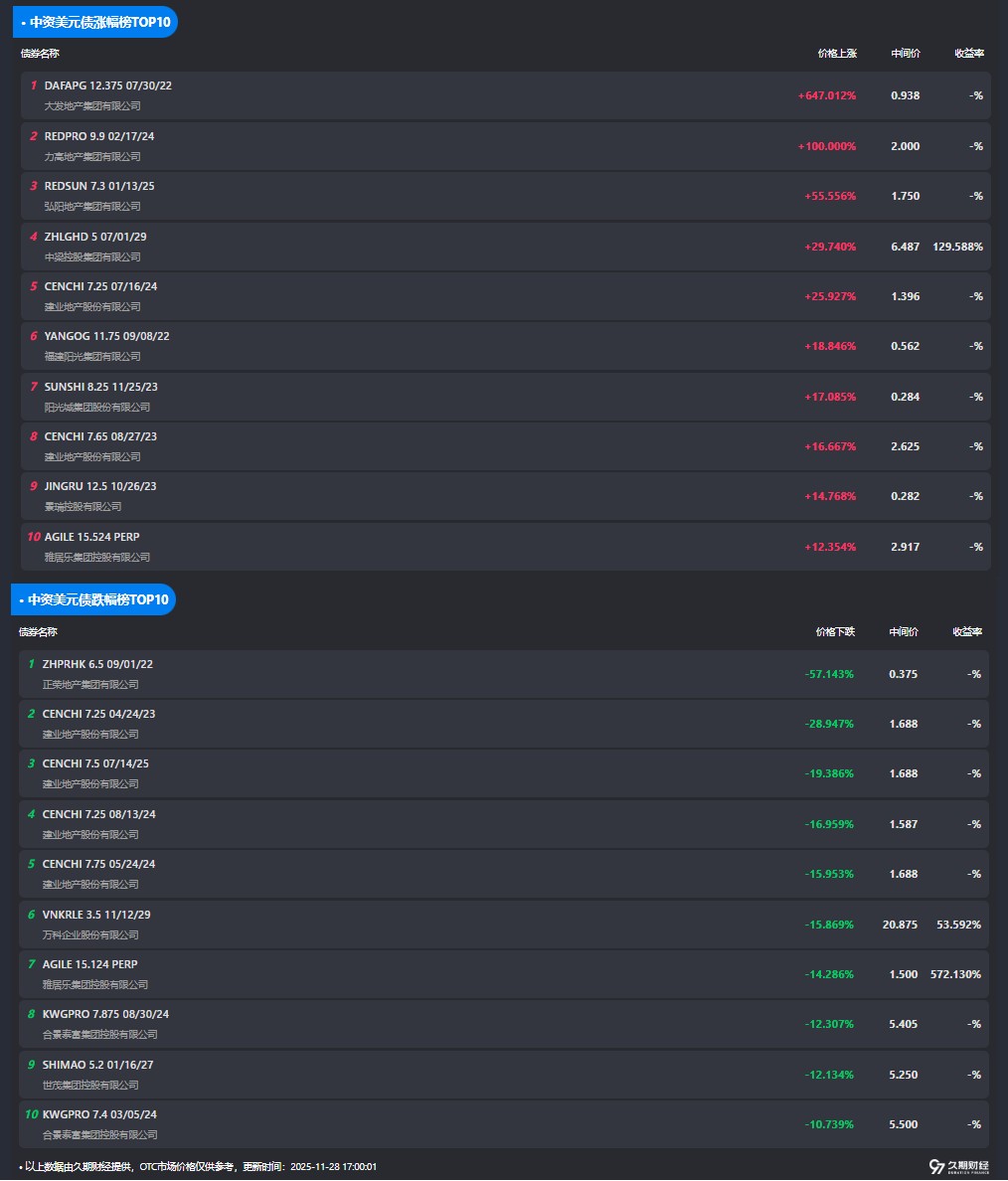
Task: Select the 中资美元债涨幅榜TOP10 header tab
Action: click(x=95, y=22)
